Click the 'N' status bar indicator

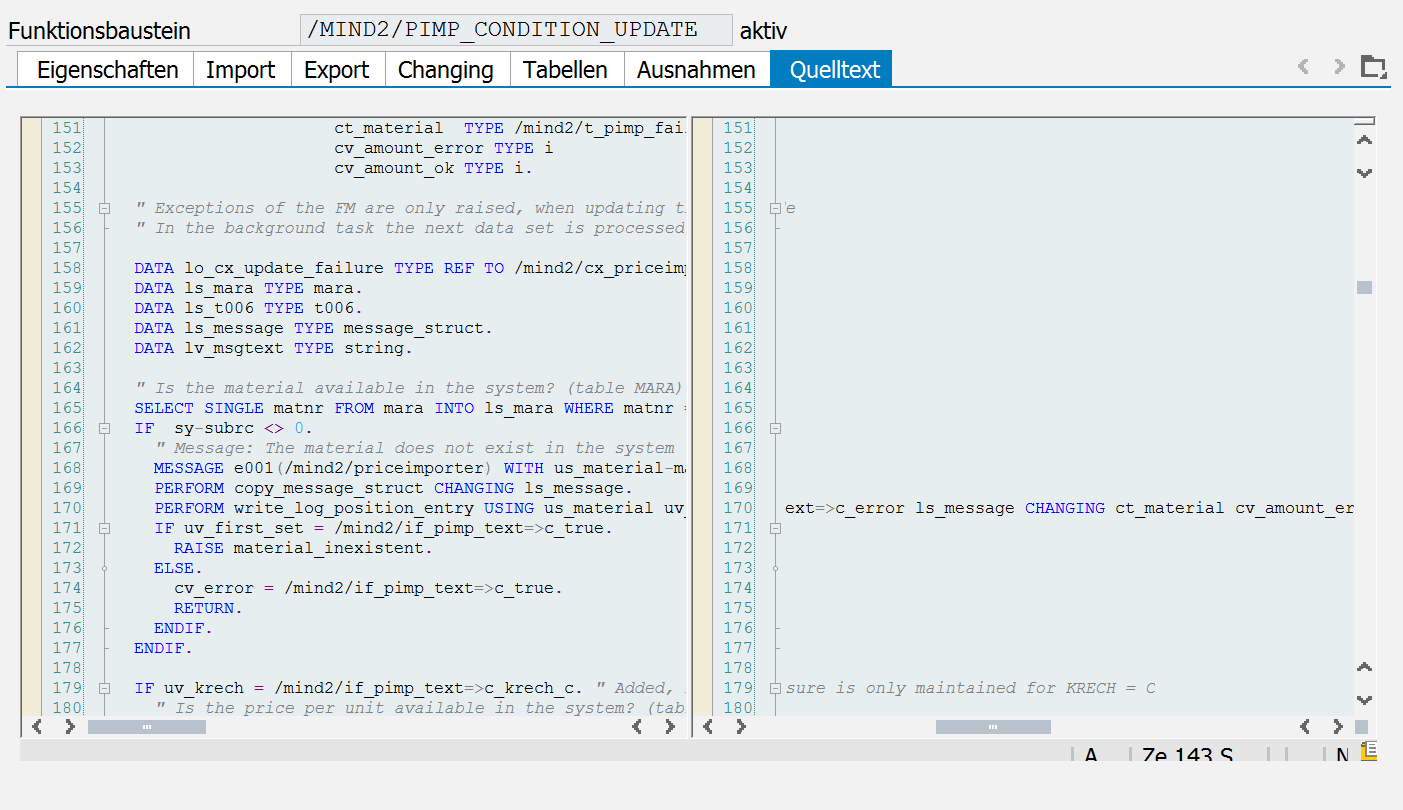[x=1343, y=755]
